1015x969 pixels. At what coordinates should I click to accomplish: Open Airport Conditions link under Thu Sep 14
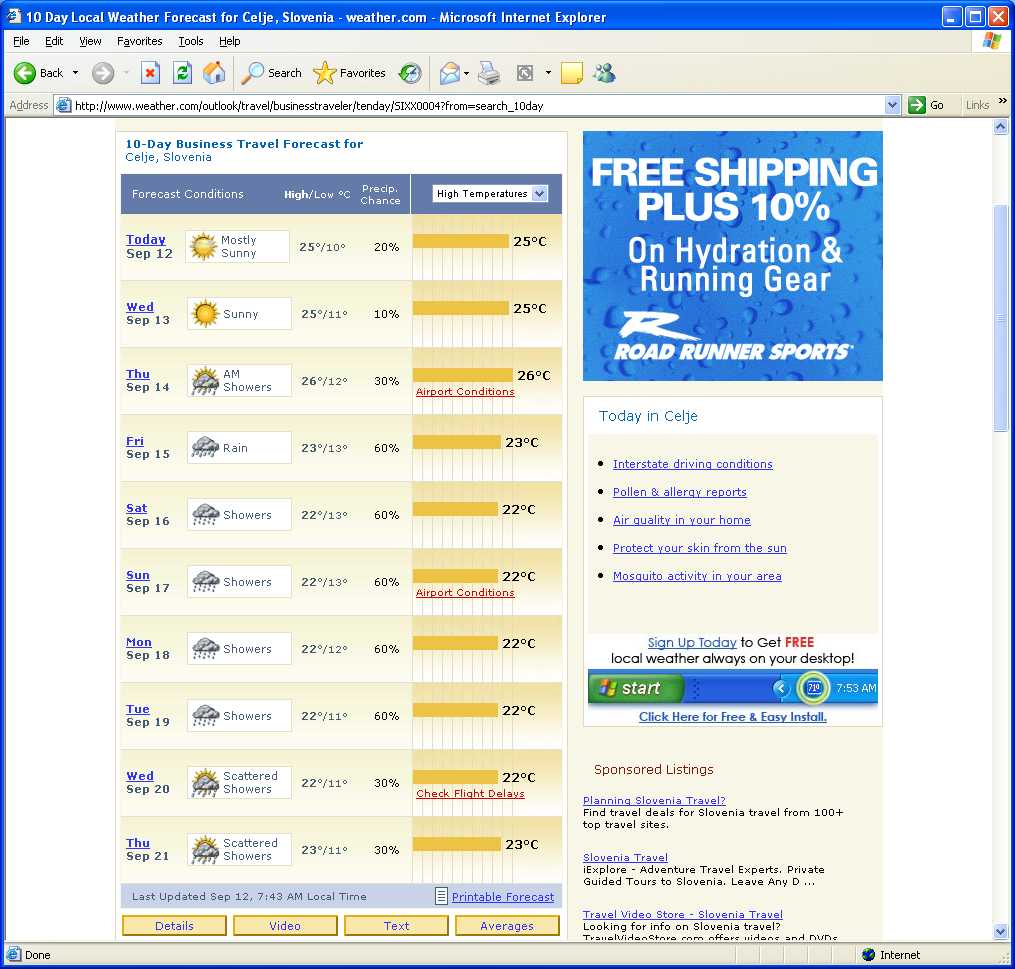(x=465, y=392)
